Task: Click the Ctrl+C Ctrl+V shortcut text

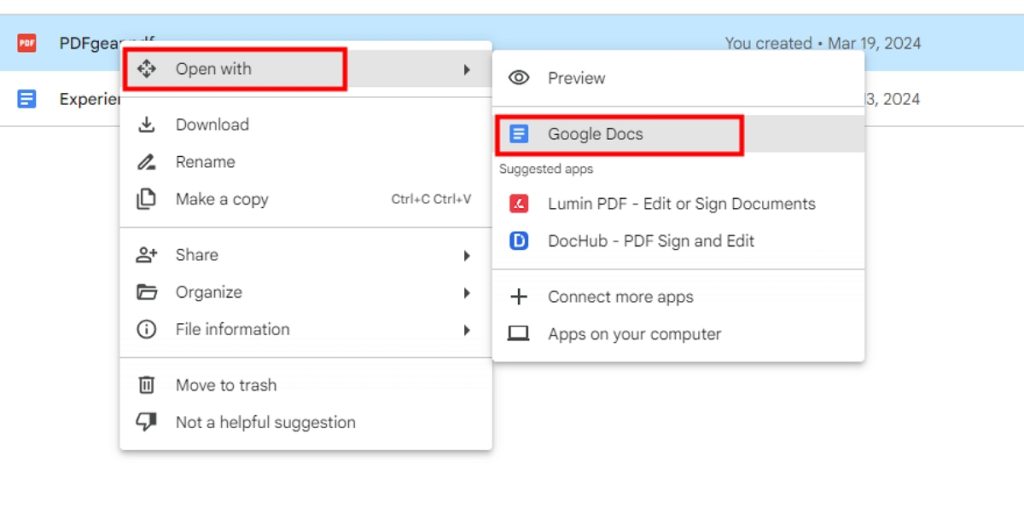Action: (x=431, y=199)
